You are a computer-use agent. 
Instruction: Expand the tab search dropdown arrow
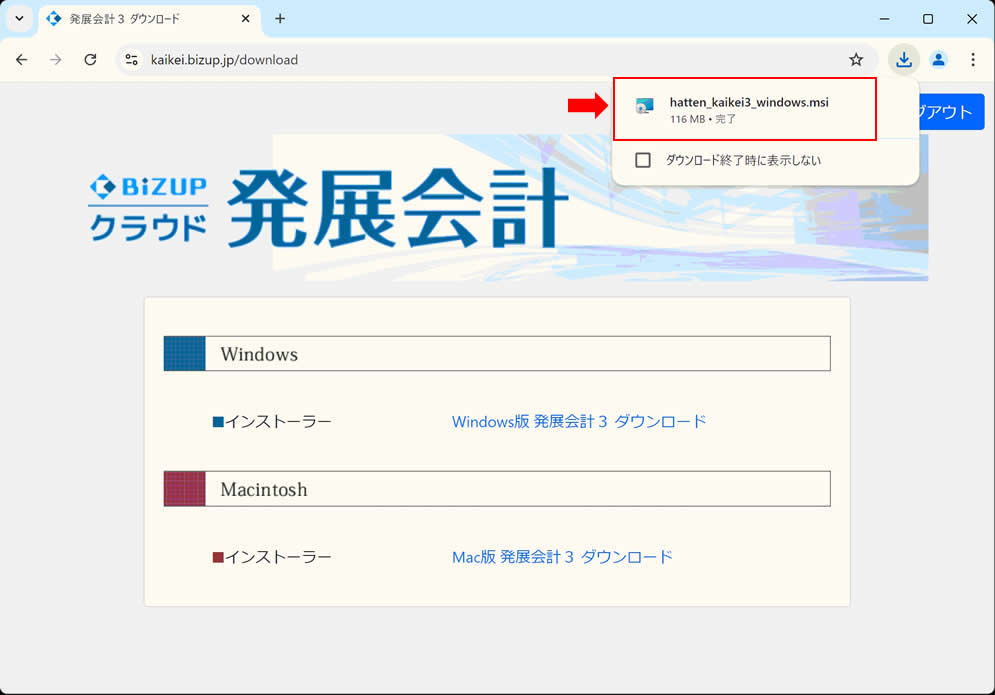20,18
